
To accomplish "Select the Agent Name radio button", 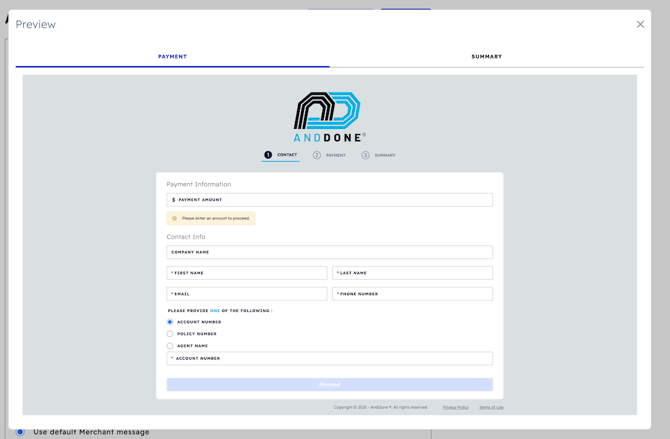I will click(x=170, y=346).
